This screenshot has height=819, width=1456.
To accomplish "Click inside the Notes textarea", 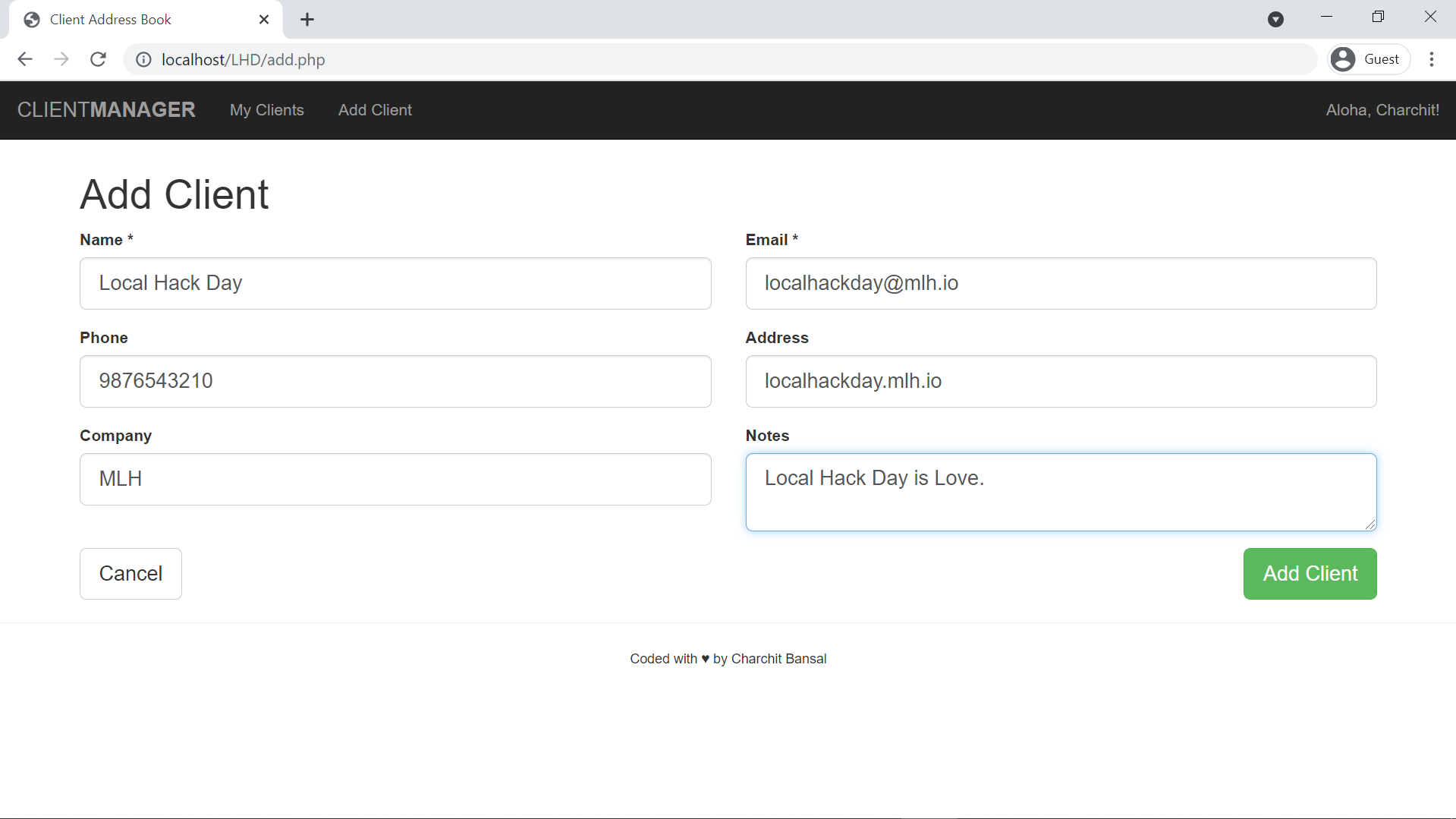I will click(x=1061, y=492).
